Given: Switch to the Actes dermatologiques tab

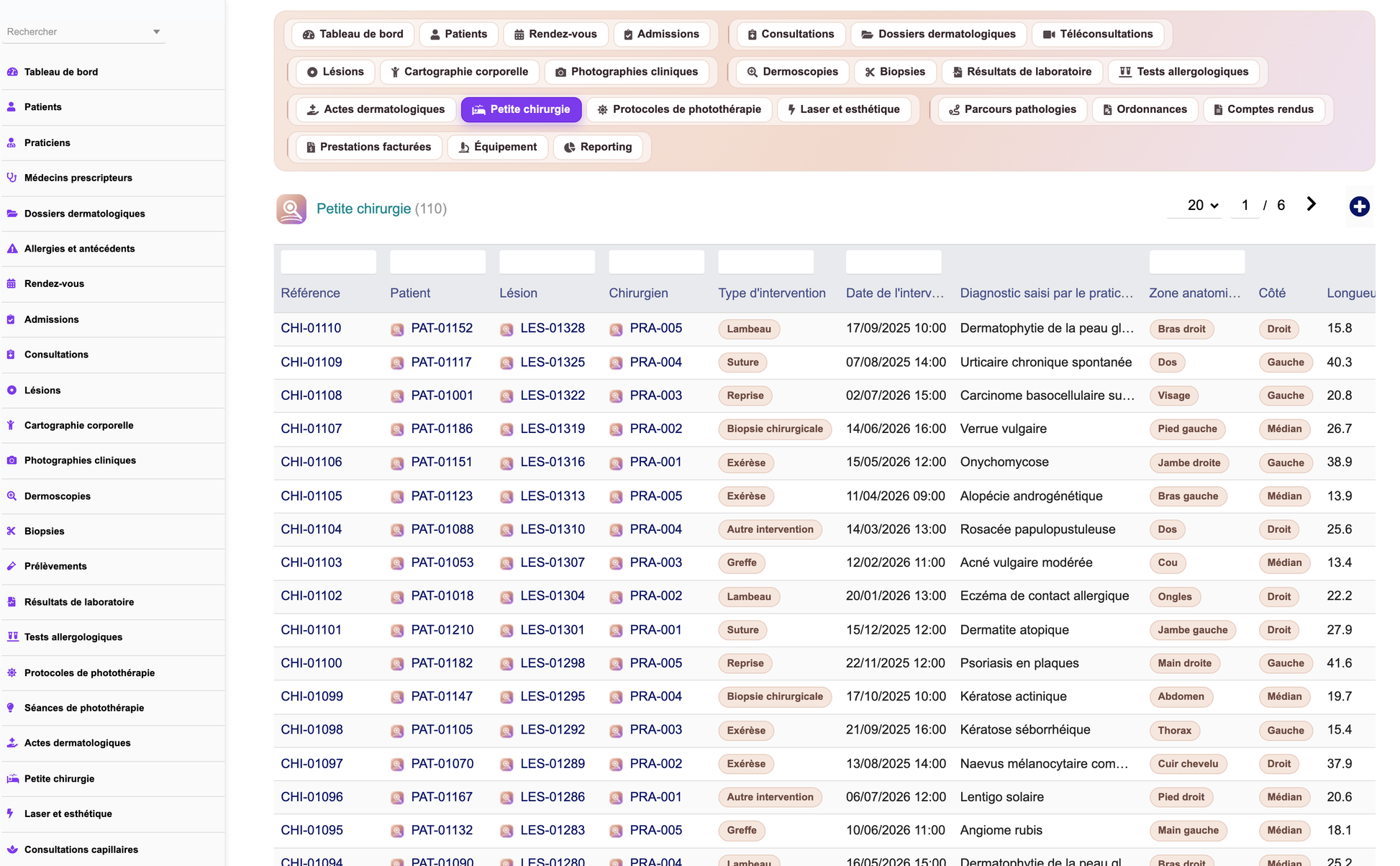Looking at the screenshot, I should (x=376, y=109).
